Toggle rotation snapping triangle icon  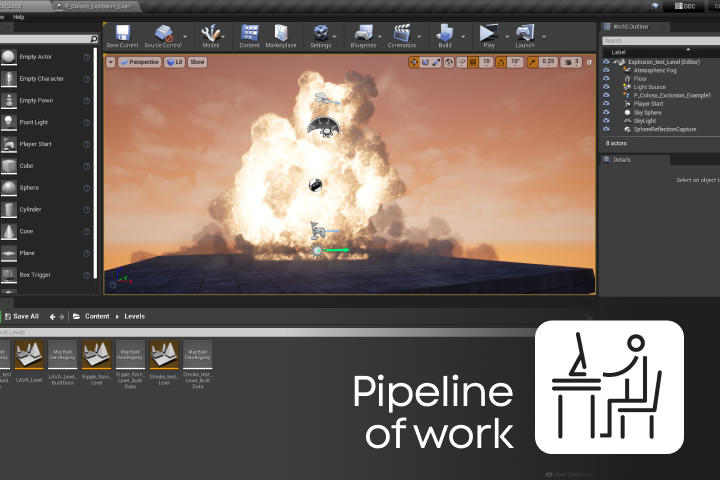[x=501, y=62]
